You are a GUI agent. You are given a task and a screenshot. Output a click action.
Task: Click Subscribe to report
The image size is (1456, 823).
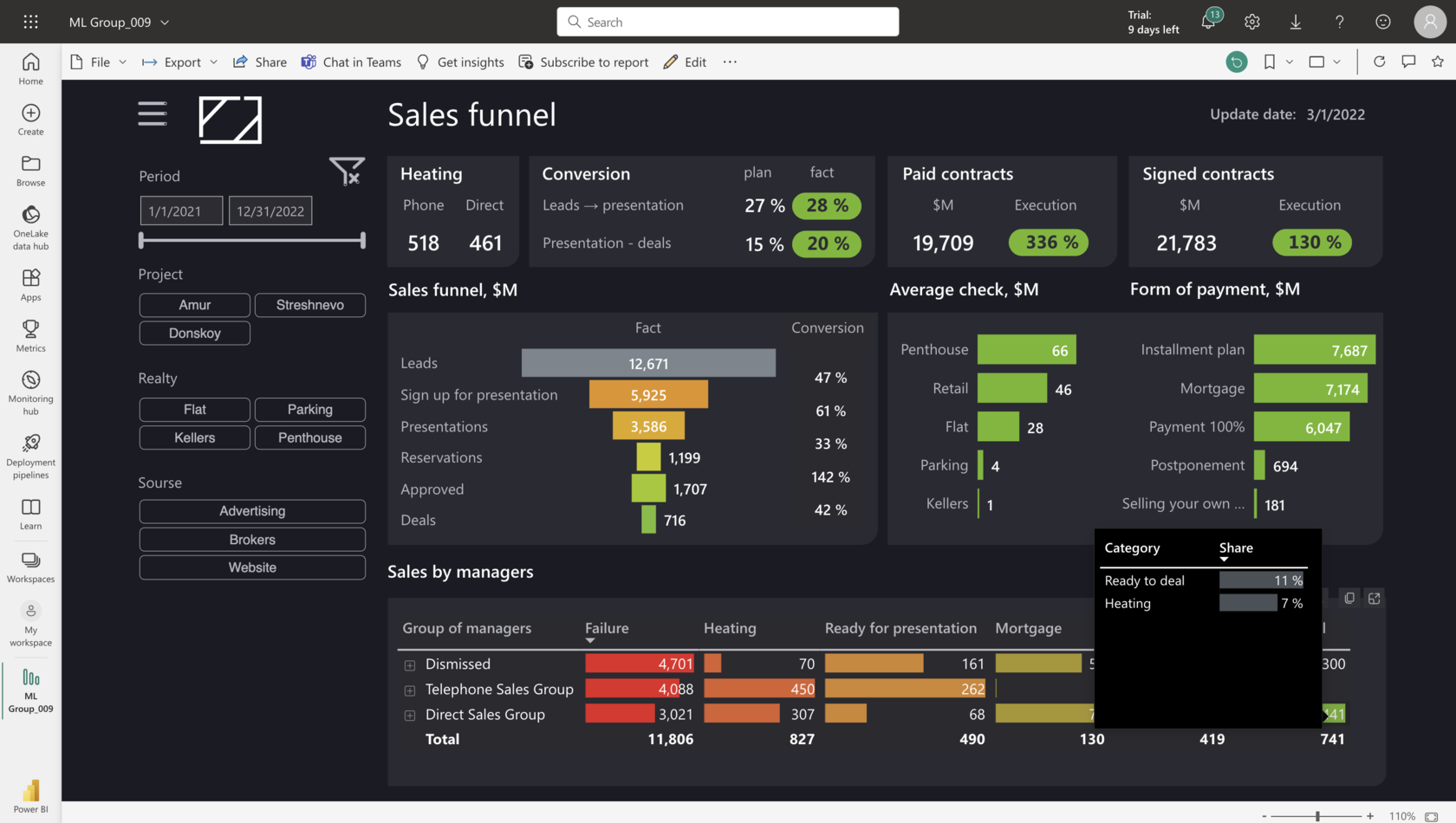click(583, 62)
